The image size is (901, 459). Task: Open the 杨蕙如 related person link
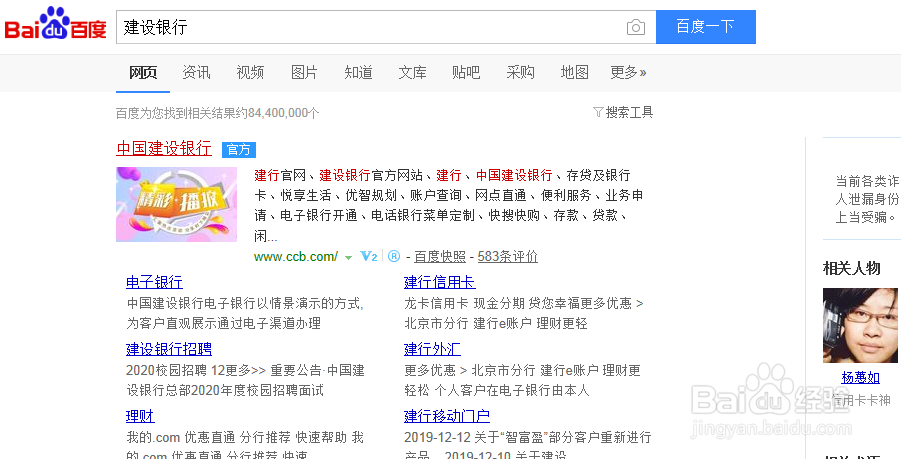click(x=860, y=377)
